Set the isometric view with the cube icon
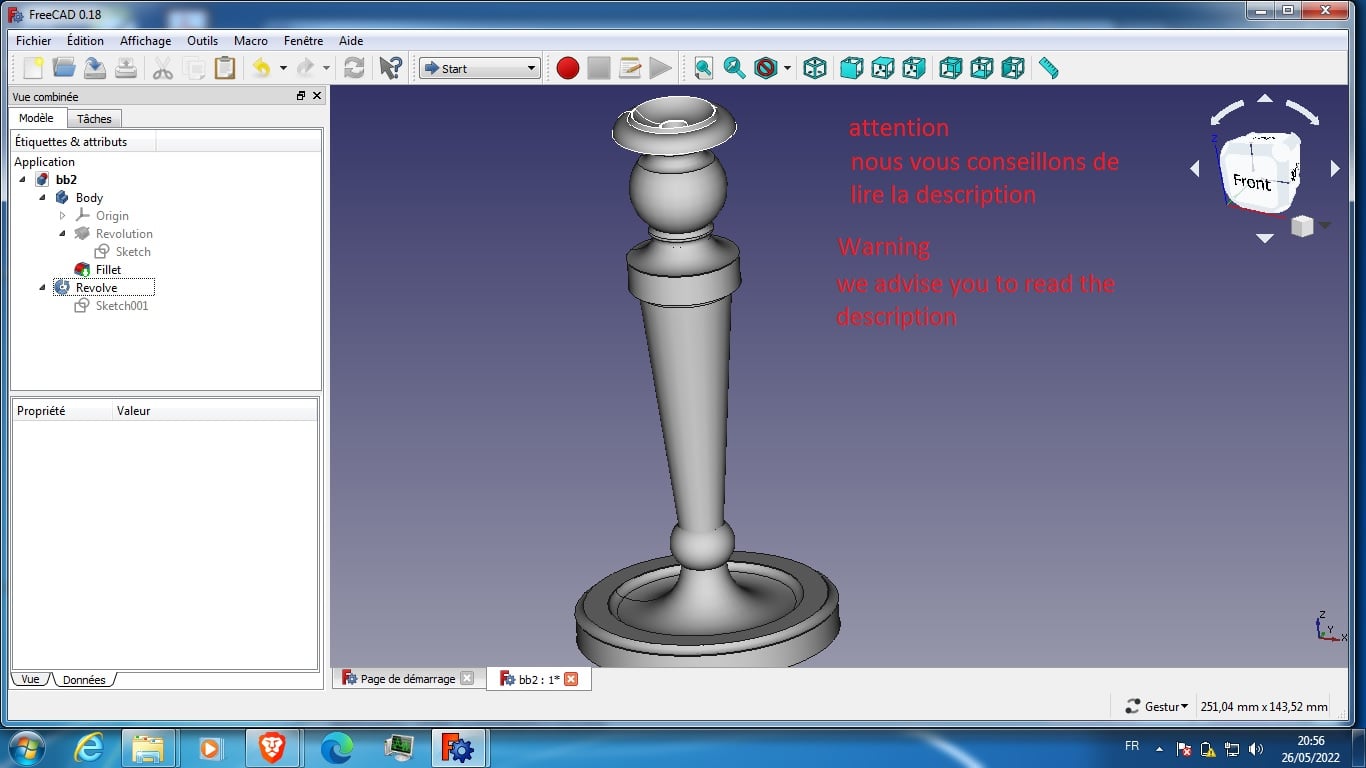The height and width of the screenshot is (768, 1366). [x=815, y=68]
